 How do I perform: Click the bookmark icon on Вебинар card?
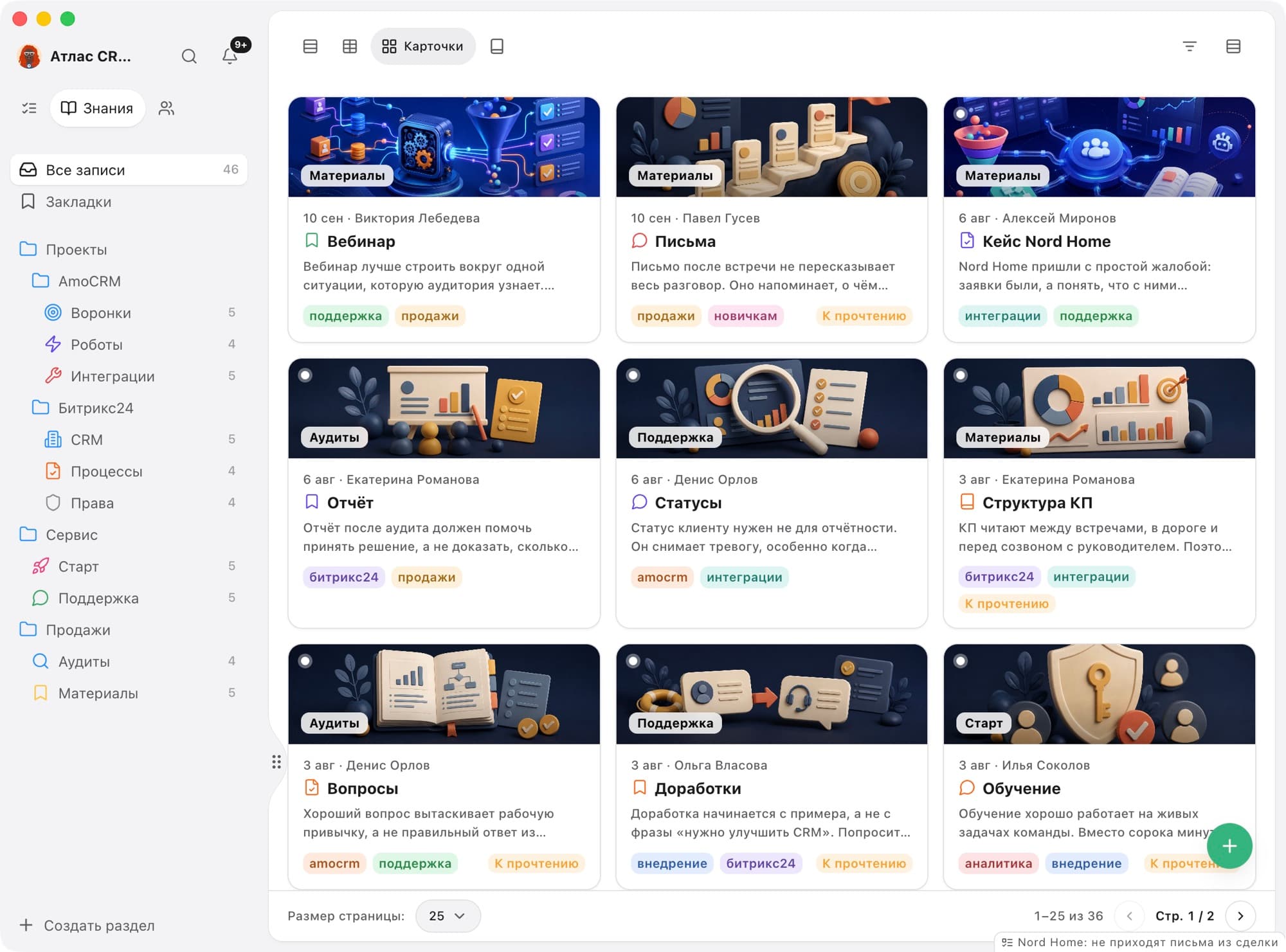[312, 241]
